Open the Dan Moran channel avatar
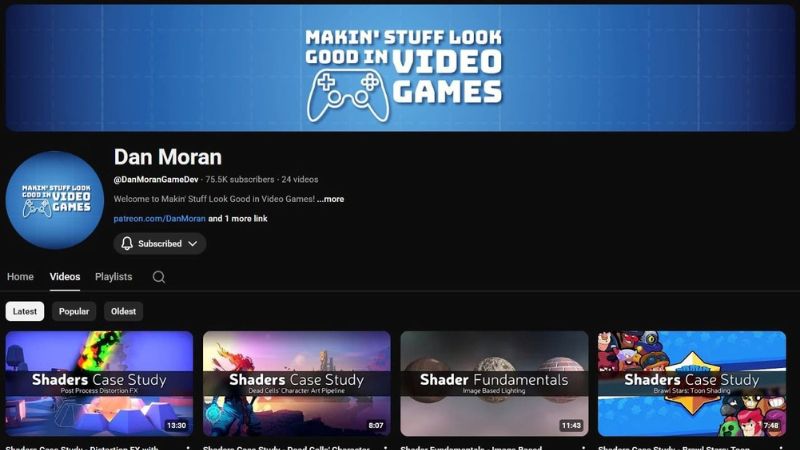 pyautogui.click(x=55, y=200)
